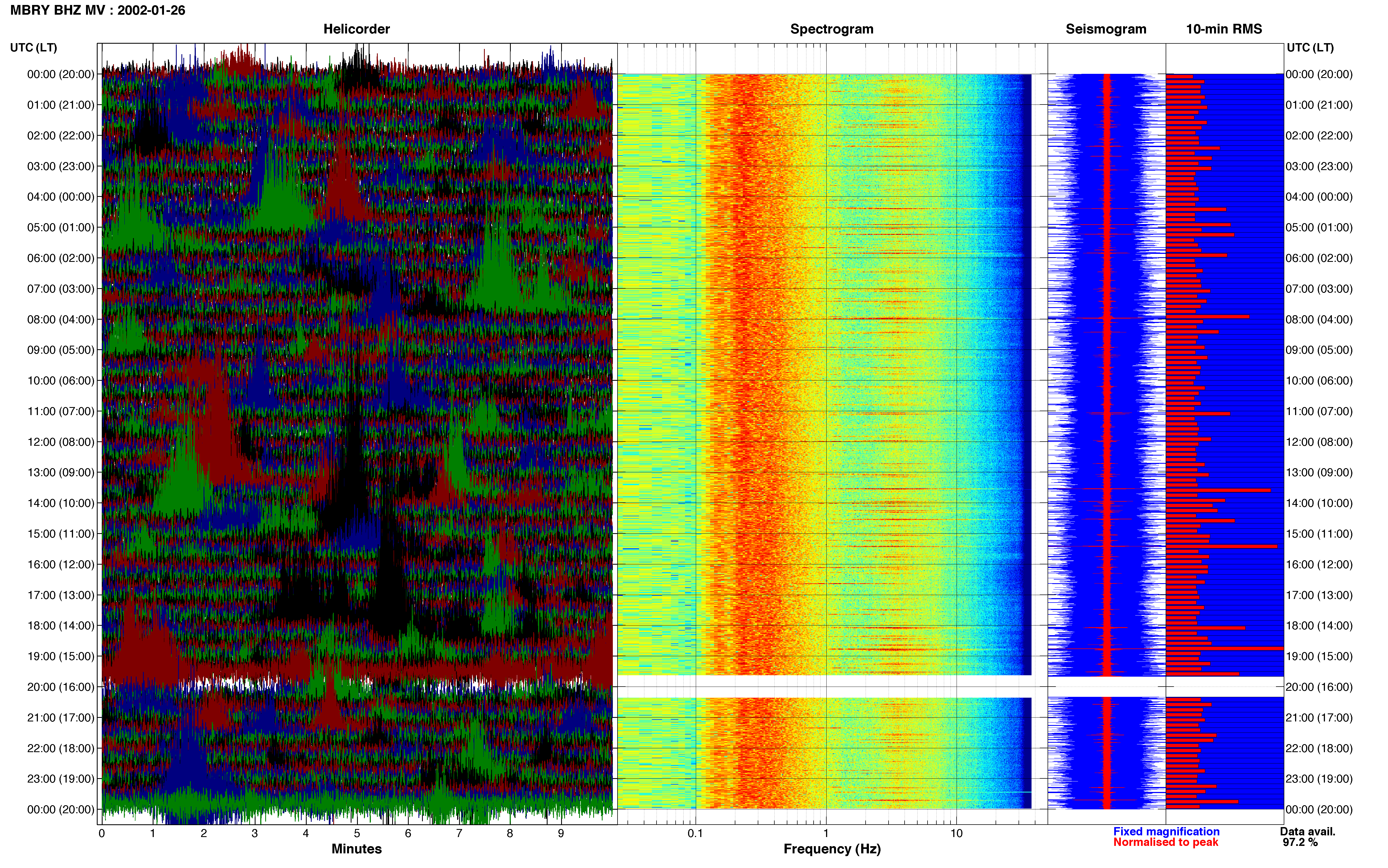Click the left time label '22:00 (18:00)'
The image size is (1388, 868).
click(61, 748)
